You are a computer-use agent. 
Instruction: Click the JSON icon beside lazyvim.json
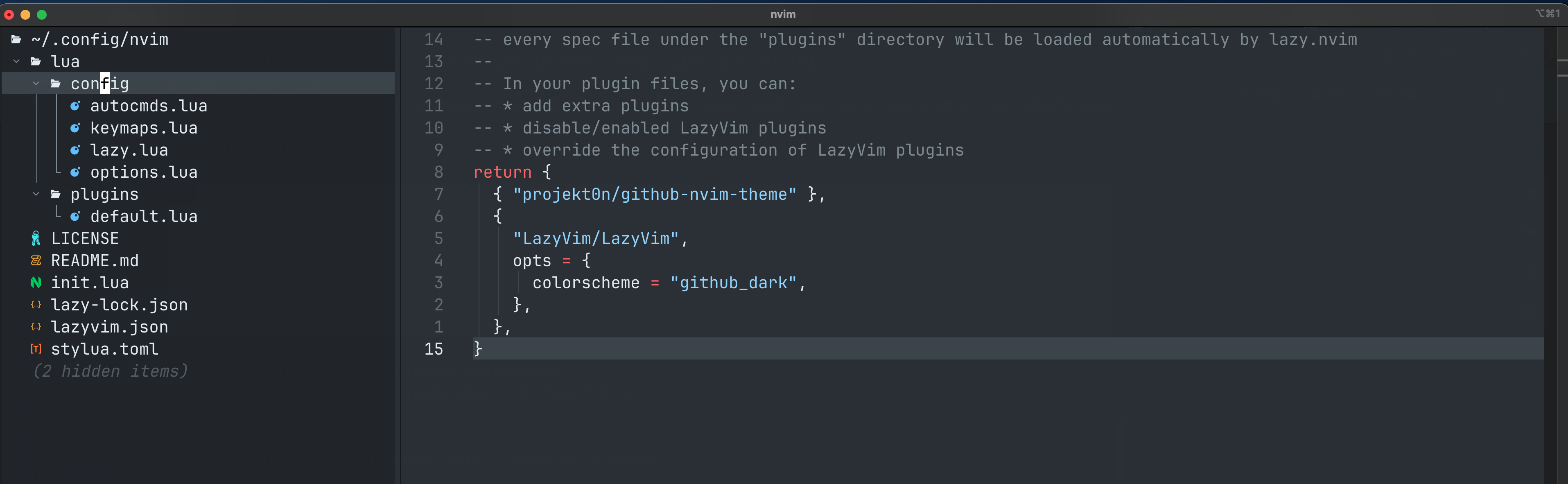tap(36, 327)
